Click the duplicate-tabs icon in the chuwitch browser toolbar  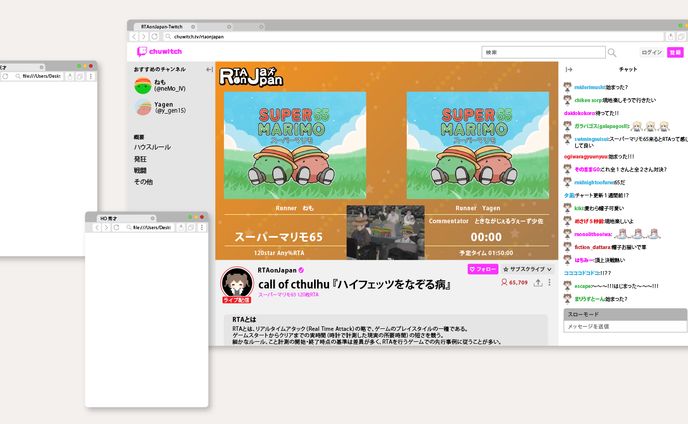(681, 37)
